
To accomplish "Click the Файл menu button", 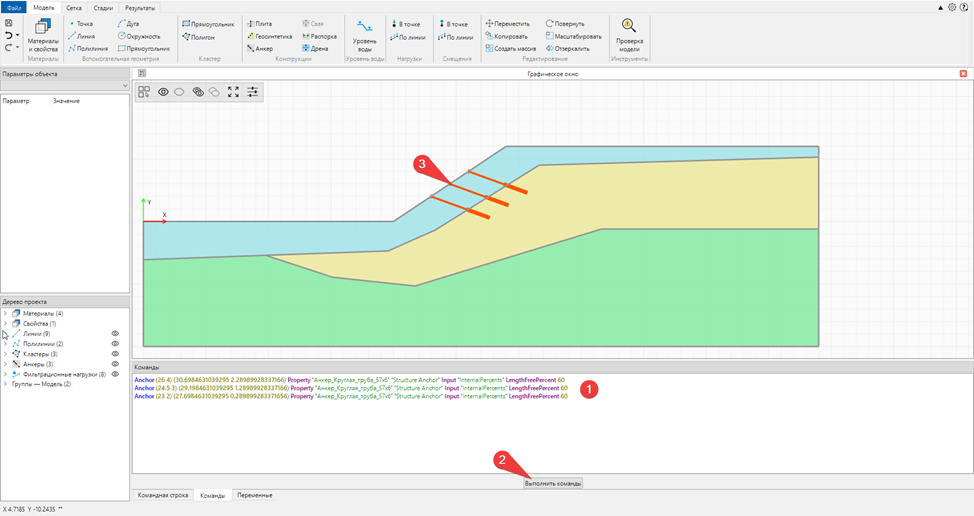I will tap(14, 7).
